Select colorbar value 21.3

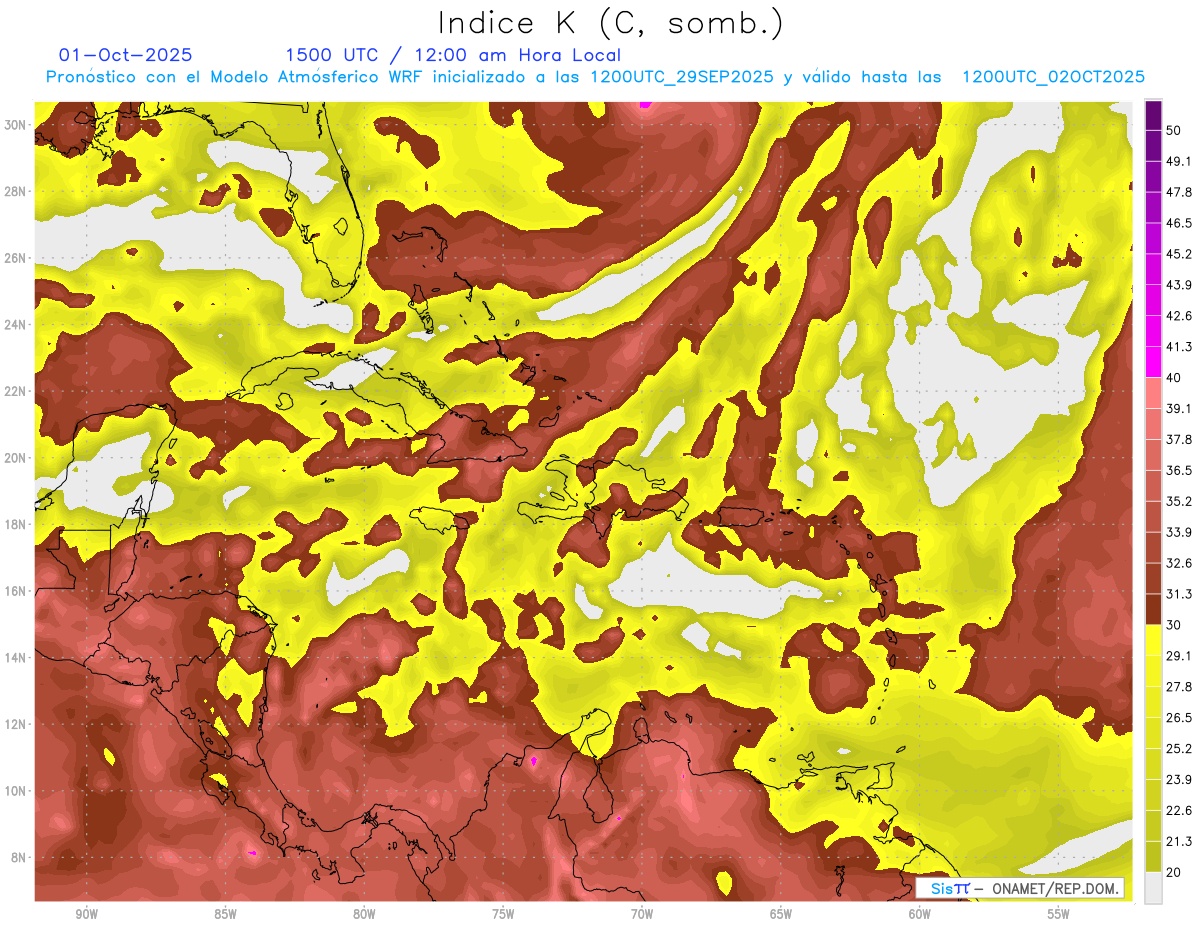(x=1179, y=841)
